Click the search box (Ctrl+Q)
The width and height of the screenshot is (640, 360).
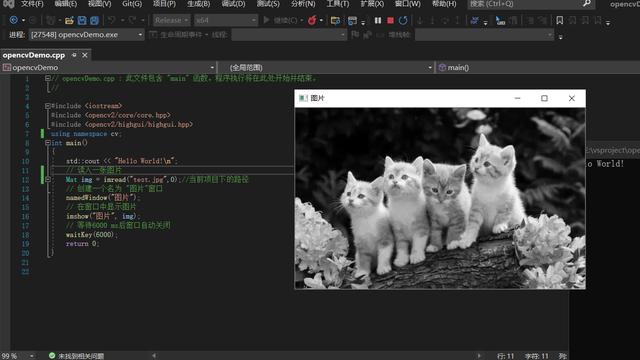click(531, 4)
